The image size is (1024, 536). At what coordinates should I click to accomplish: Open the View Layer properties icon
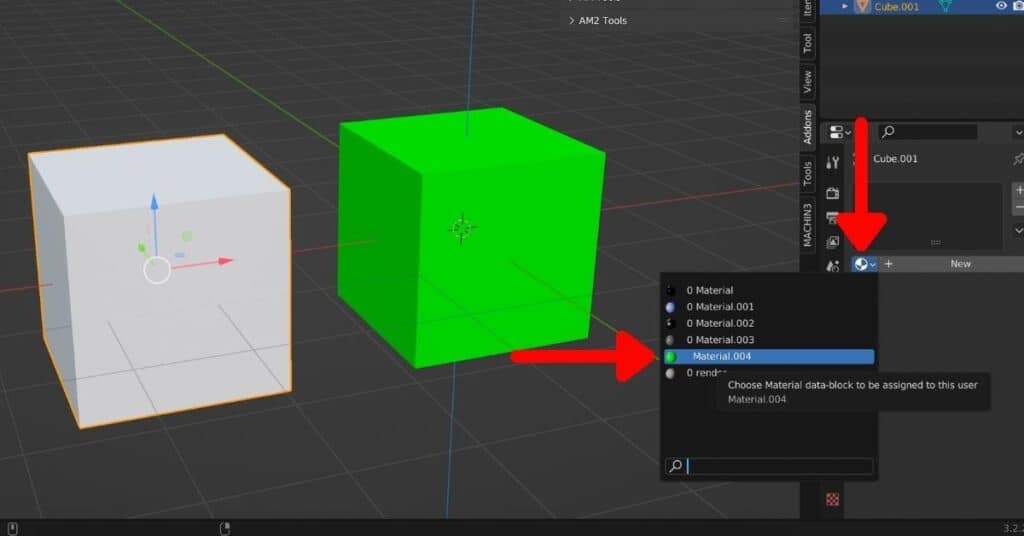(x=832, y=242)
